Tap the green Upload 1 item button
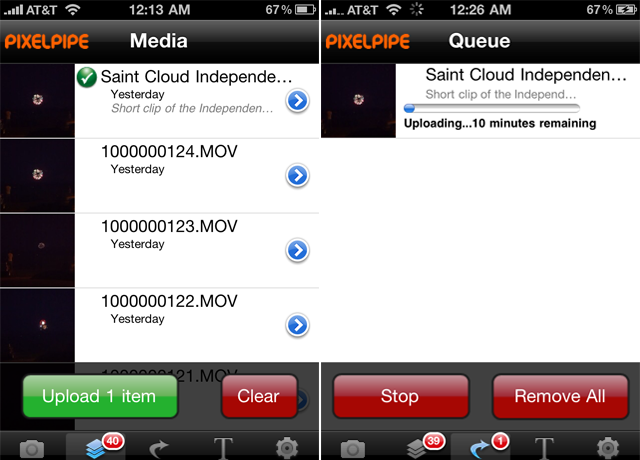The image size is (640, 460). tap(100, 396)
